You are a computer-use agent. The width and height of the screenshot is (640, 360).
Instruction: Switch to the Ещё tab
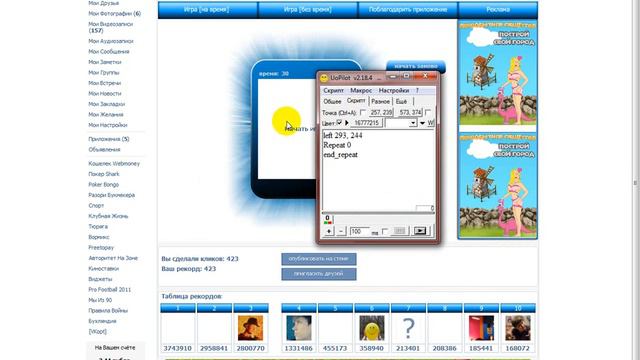[402, 102]
